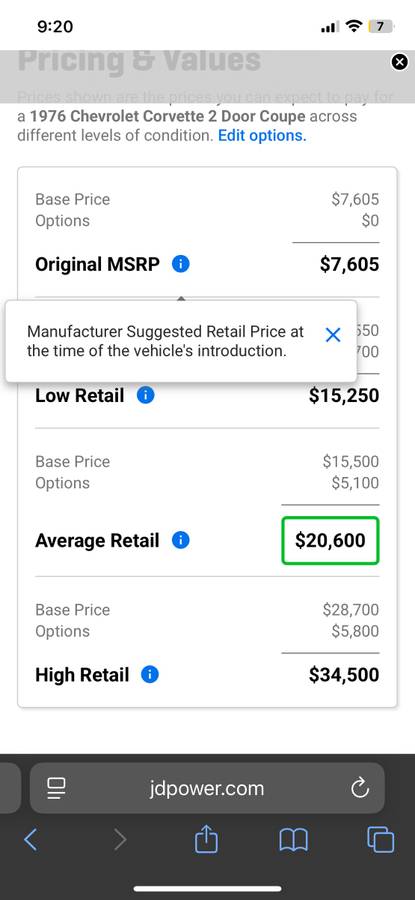Tap the Edit options link
Image resolution: width=415 pixels, height=900 pixels.
point(262,136)
